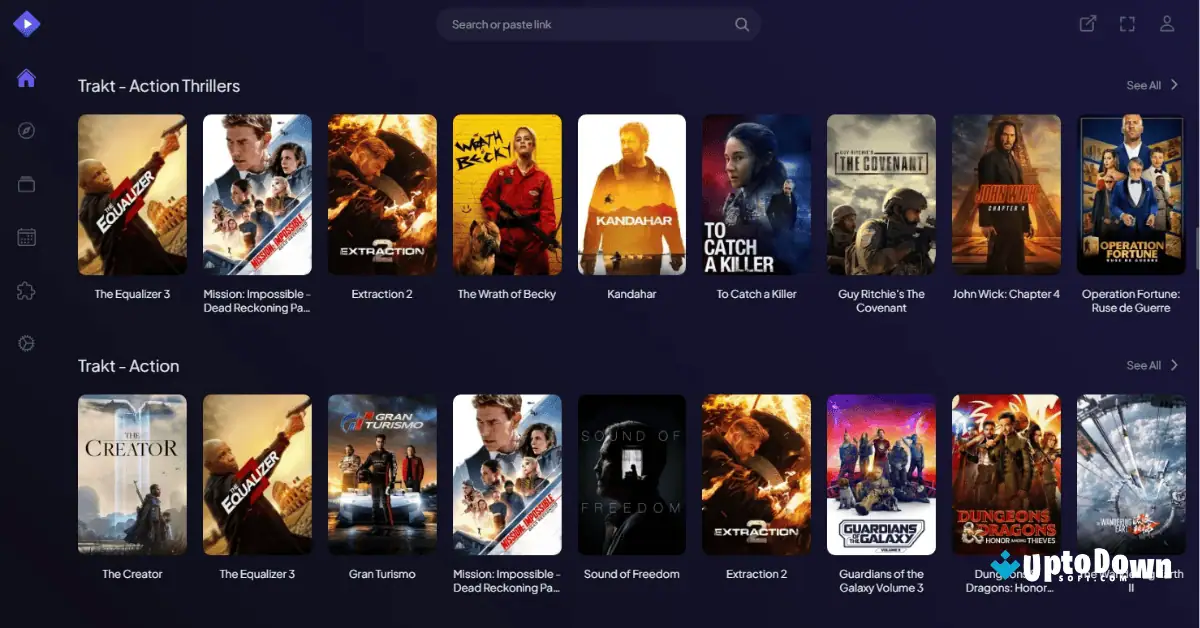1200x628 pixels.
Task: Click See All for Action Thrillers
Action: pos(1143,86)
